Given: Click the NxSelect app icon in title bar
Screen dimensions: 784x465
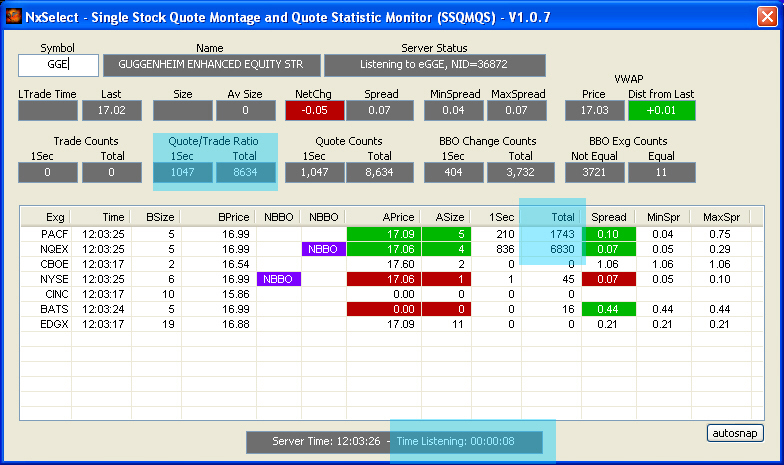Looking at the screenshot, I should (x=14, y=16).
